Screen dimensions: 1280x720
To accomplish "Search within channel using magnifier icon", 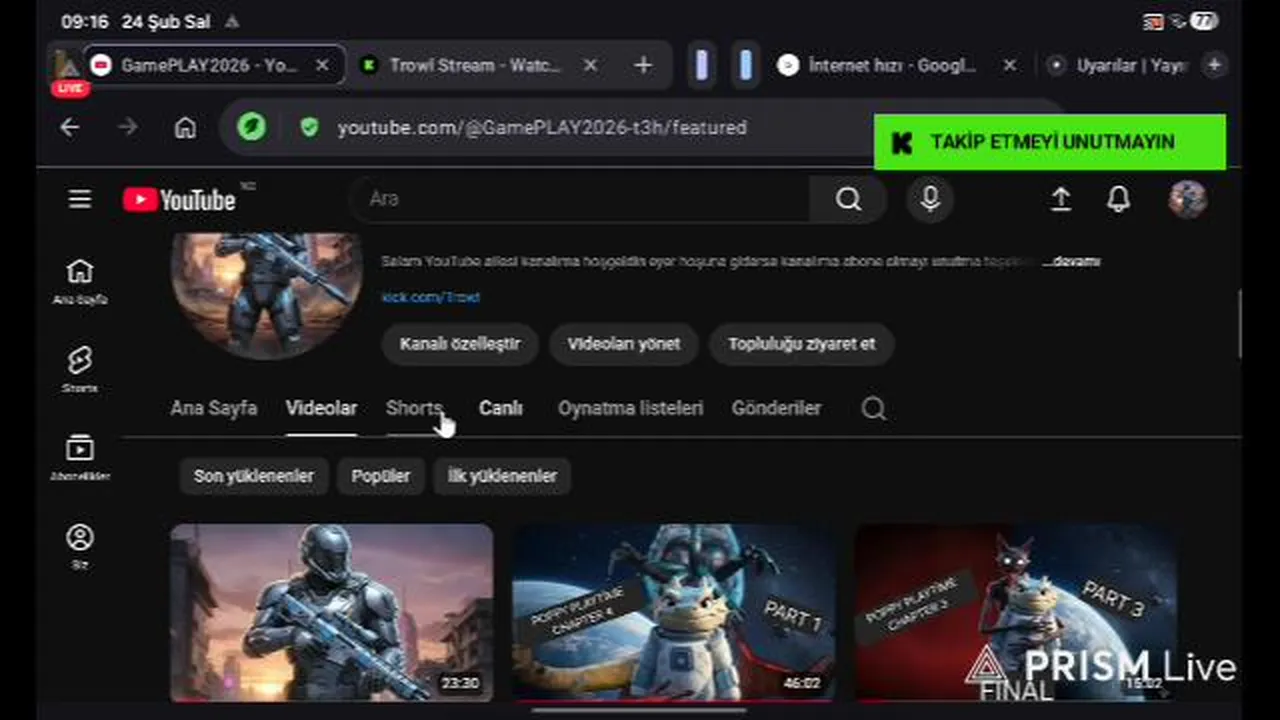I will coord(873,408).
